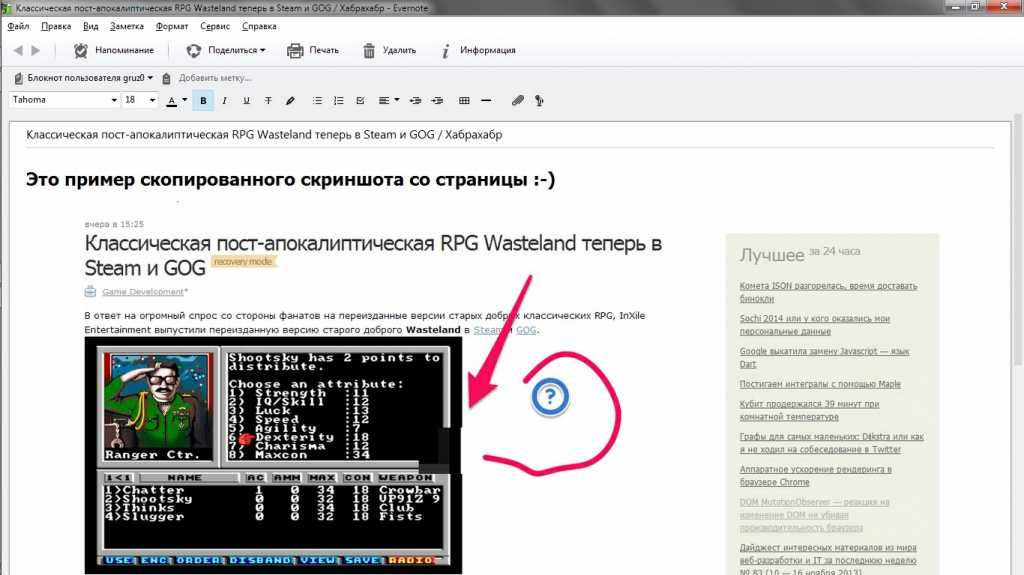Apply highlighter to selected text
Viewport: 1024px width, 575px height.
click(x=291, y=100)
